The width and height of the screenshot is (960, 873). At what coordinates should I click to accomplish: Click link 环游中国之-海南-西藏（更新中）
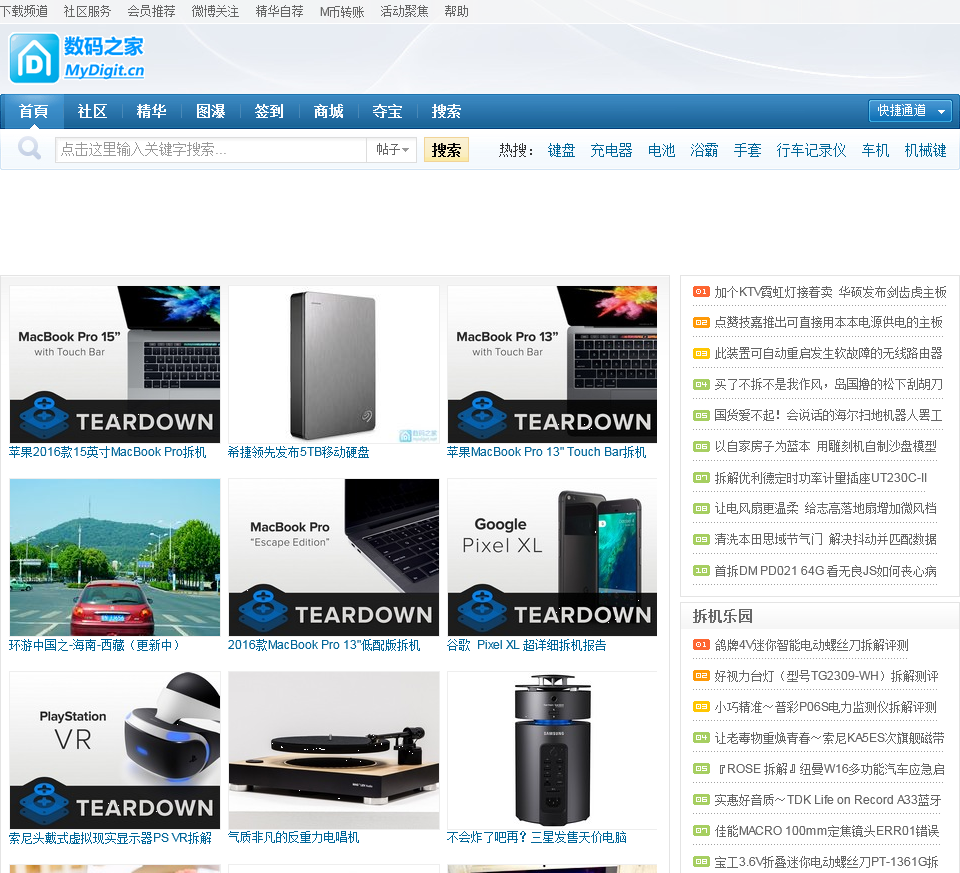[x=94, y=645]
